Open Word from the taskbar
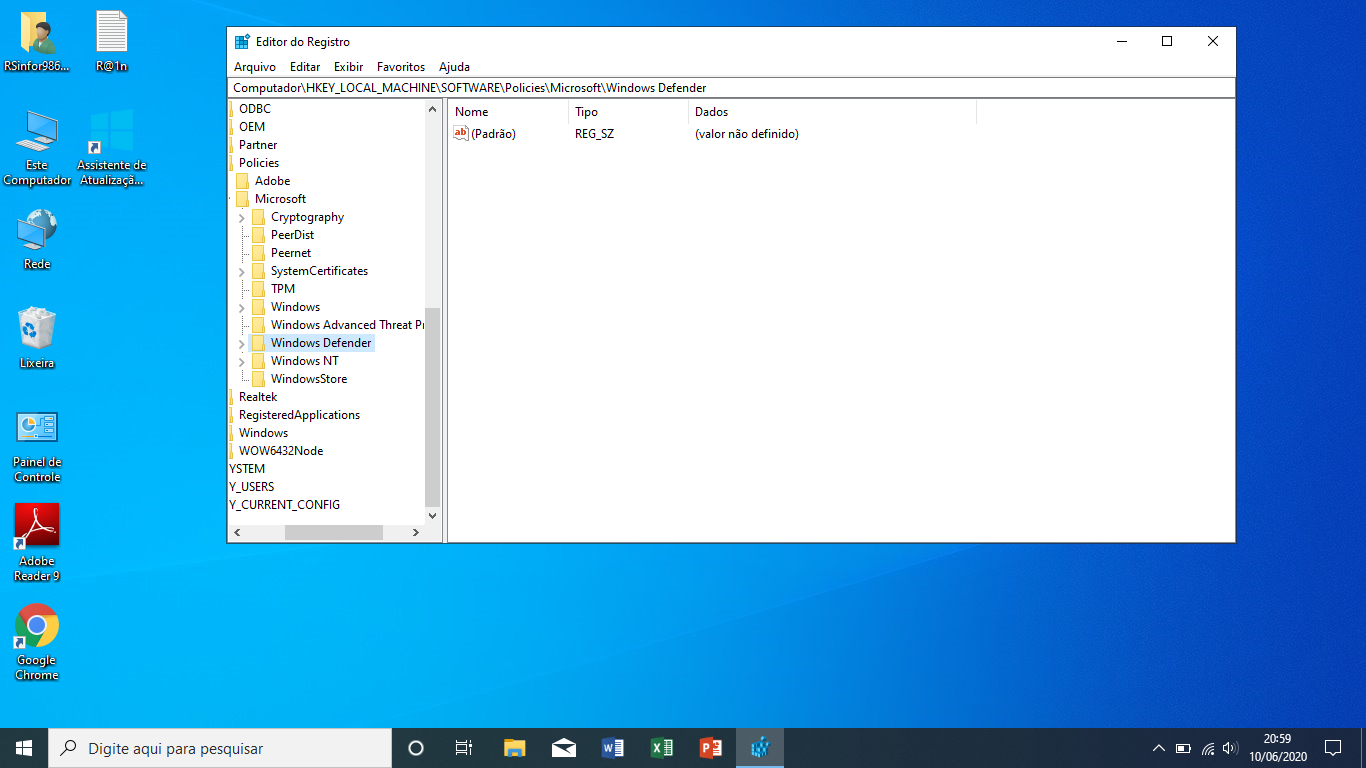Image resolution: width=1366 pixels, height=768 pixels. 613,748
